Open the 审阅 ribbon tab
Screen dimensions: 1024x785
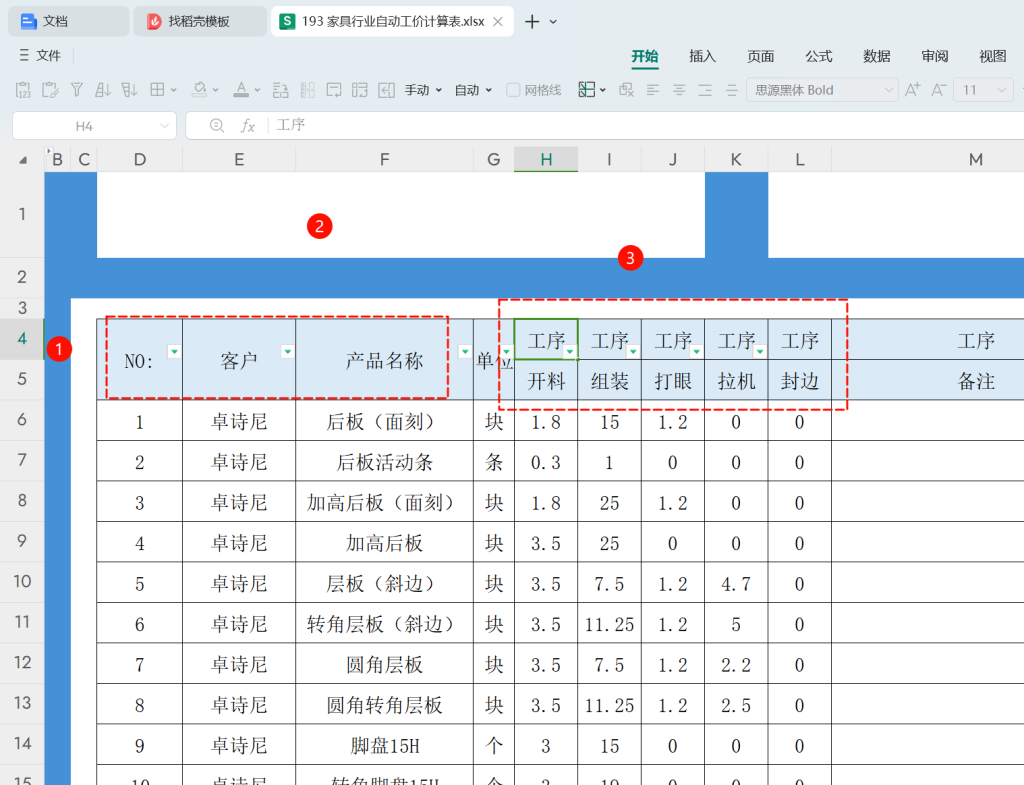point(935,56)
